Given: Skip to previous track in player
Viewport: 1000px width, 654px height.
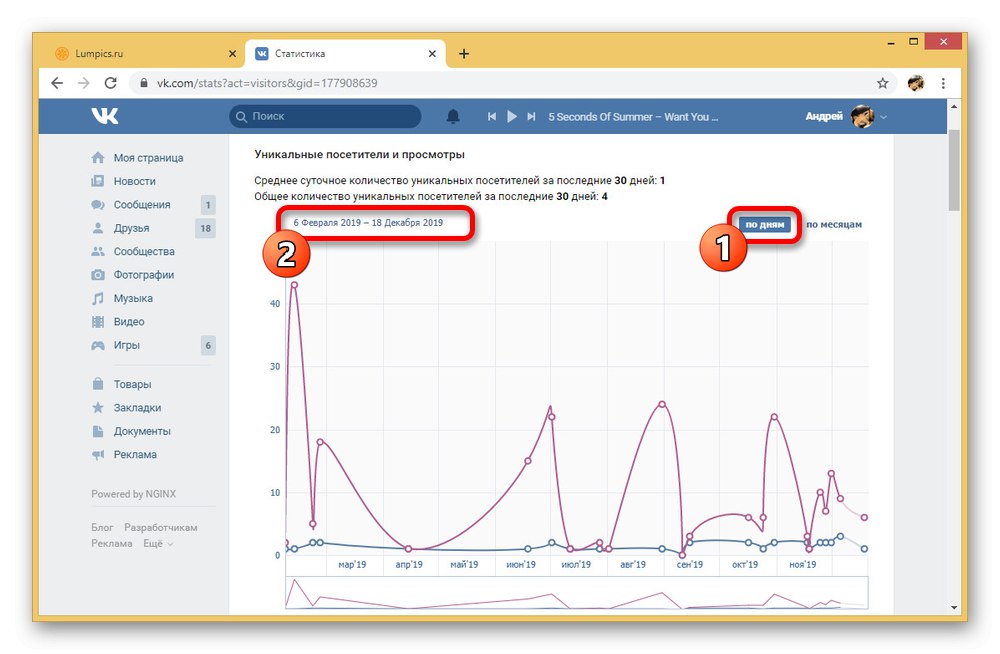Looking at the screenshot, I should 492,117.
